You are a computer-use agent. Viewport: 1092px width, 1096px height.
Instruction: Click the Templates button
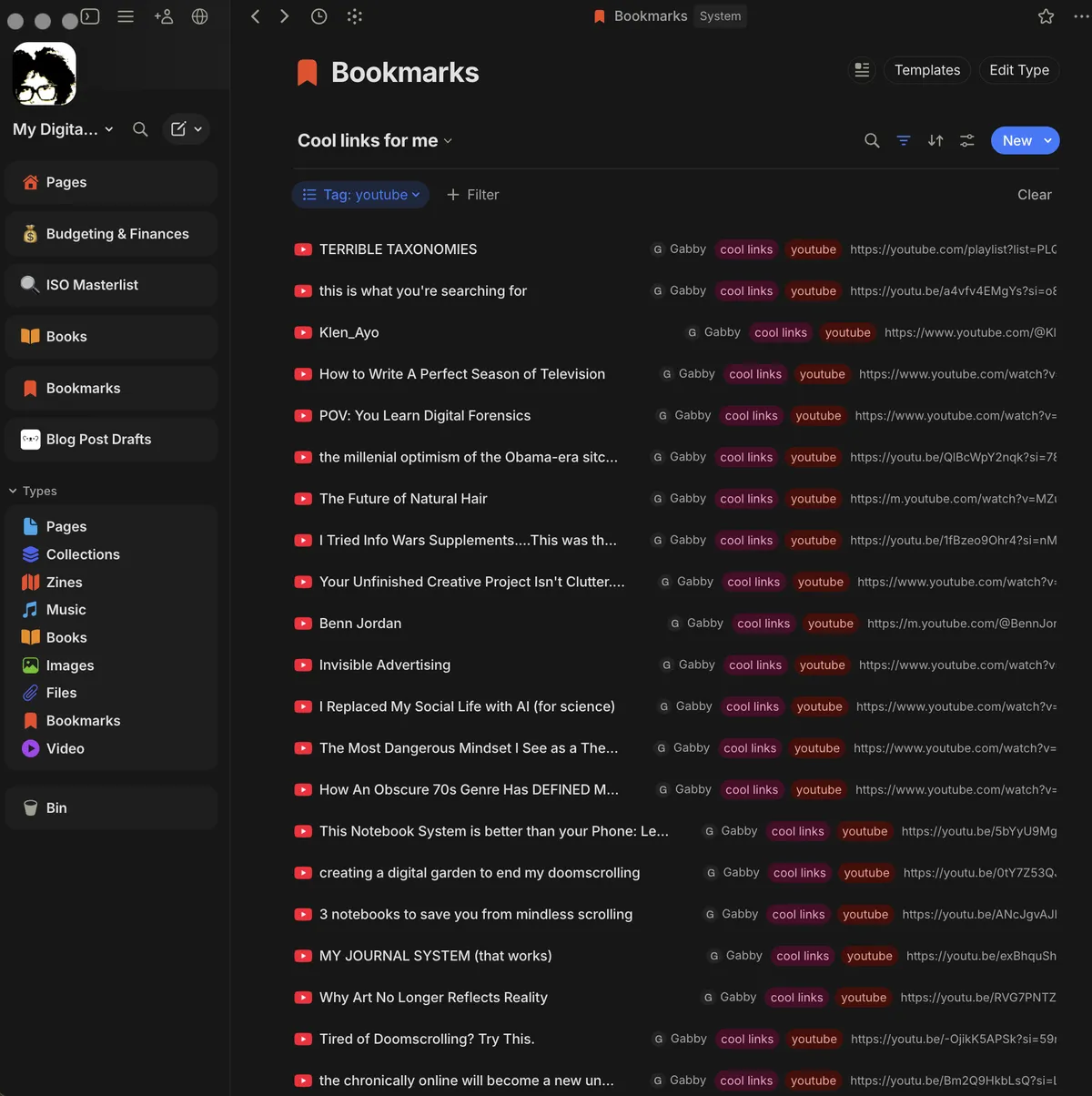click(927, 70)
